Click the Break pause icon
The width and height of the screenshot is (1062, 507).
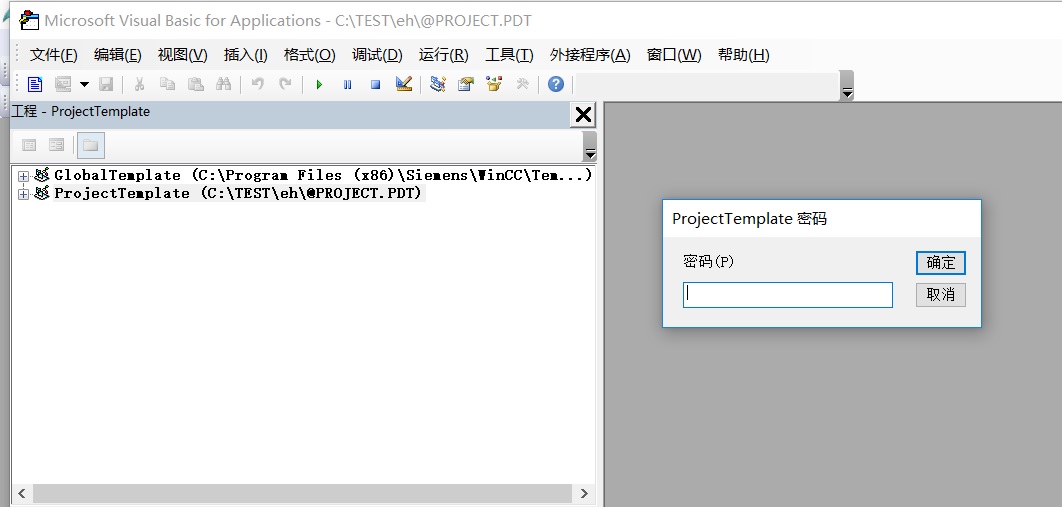point(347,85)
